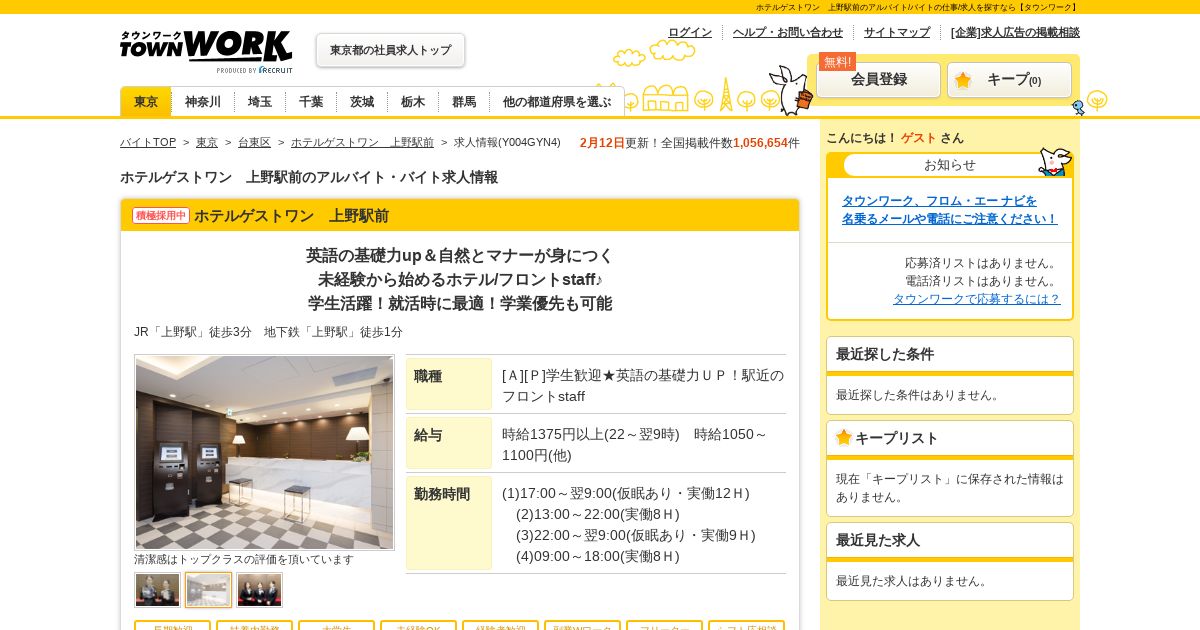1200x630 pixels.
Task: Click the 職種 row label
Action: point(449,384)
